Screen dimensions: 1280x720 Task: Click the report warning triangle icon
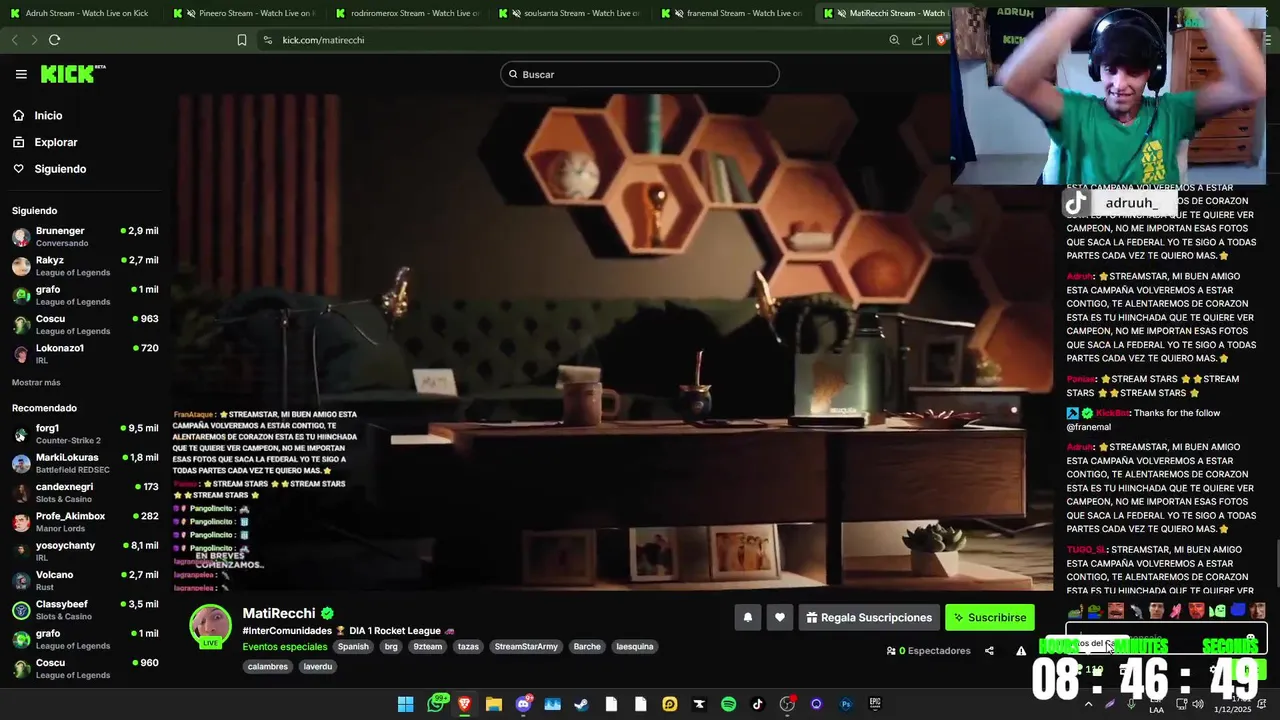tap(1021, 651)
